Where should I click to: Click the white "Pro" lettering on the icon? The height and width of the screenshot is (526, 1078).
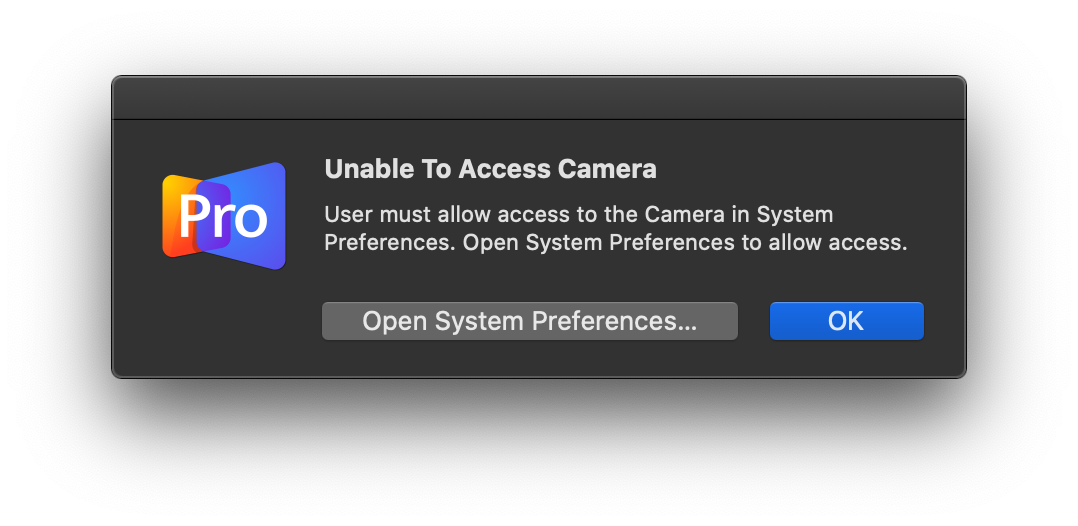pos(223,217)
